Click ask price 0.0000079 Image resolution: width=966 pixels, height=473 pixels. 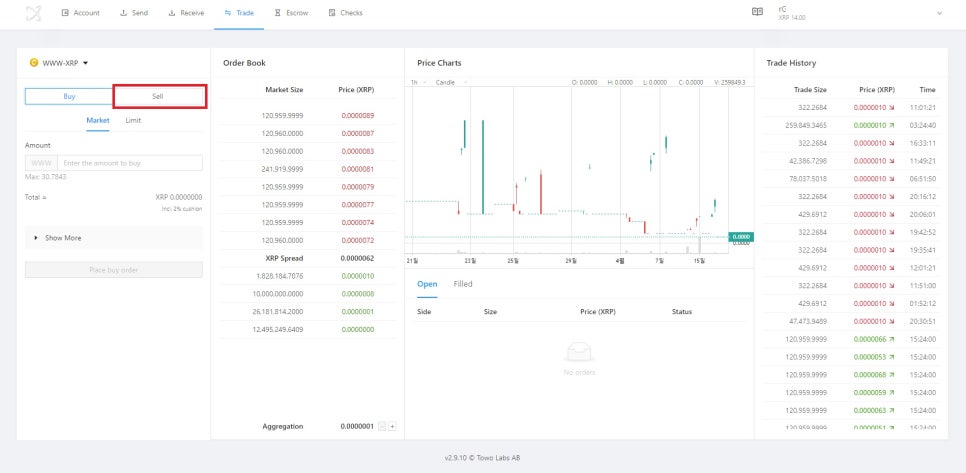(x=358, y=187)
